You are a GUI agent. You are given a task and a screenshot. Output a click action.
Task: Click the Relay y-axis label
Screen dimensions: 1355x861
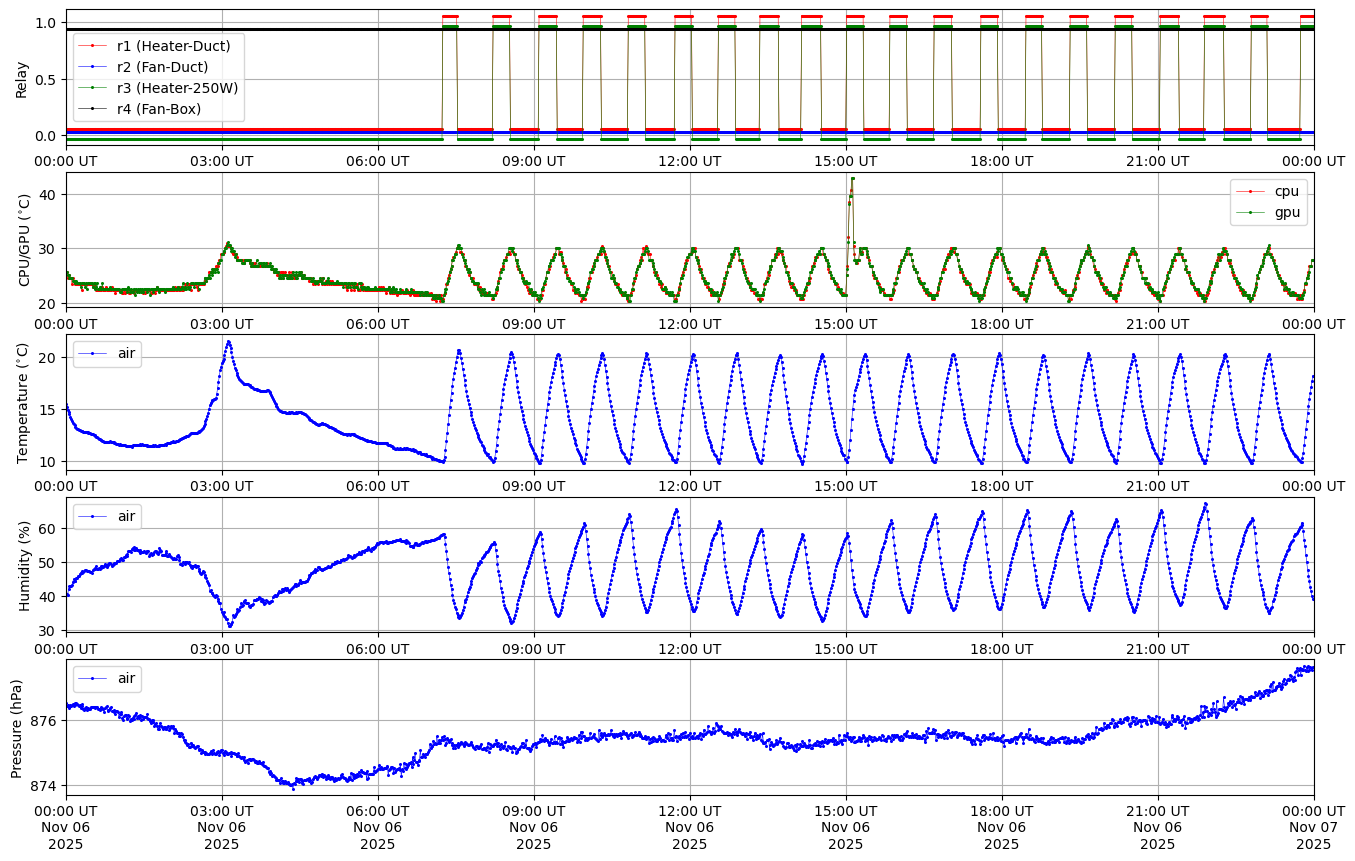(21, 78)
